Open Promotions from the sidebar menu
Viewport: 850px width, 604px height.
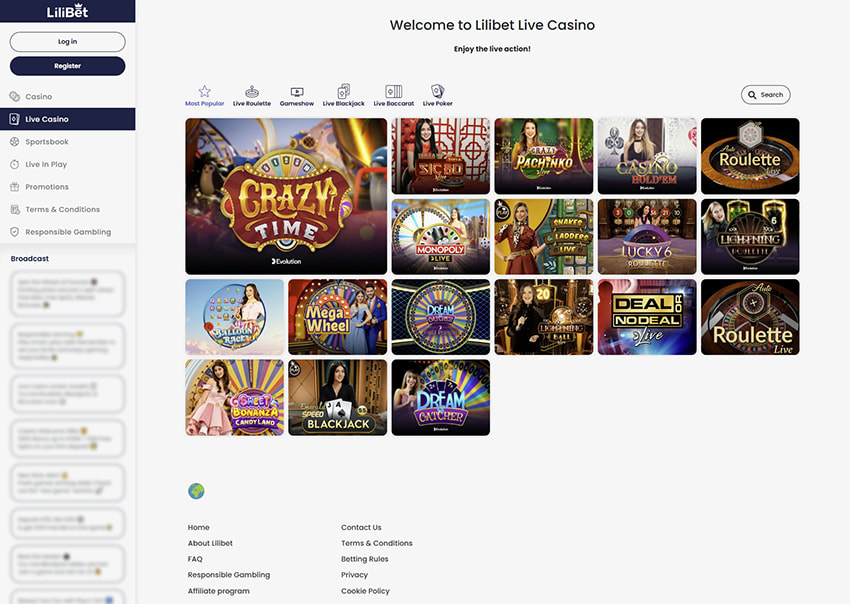(47, 187)
